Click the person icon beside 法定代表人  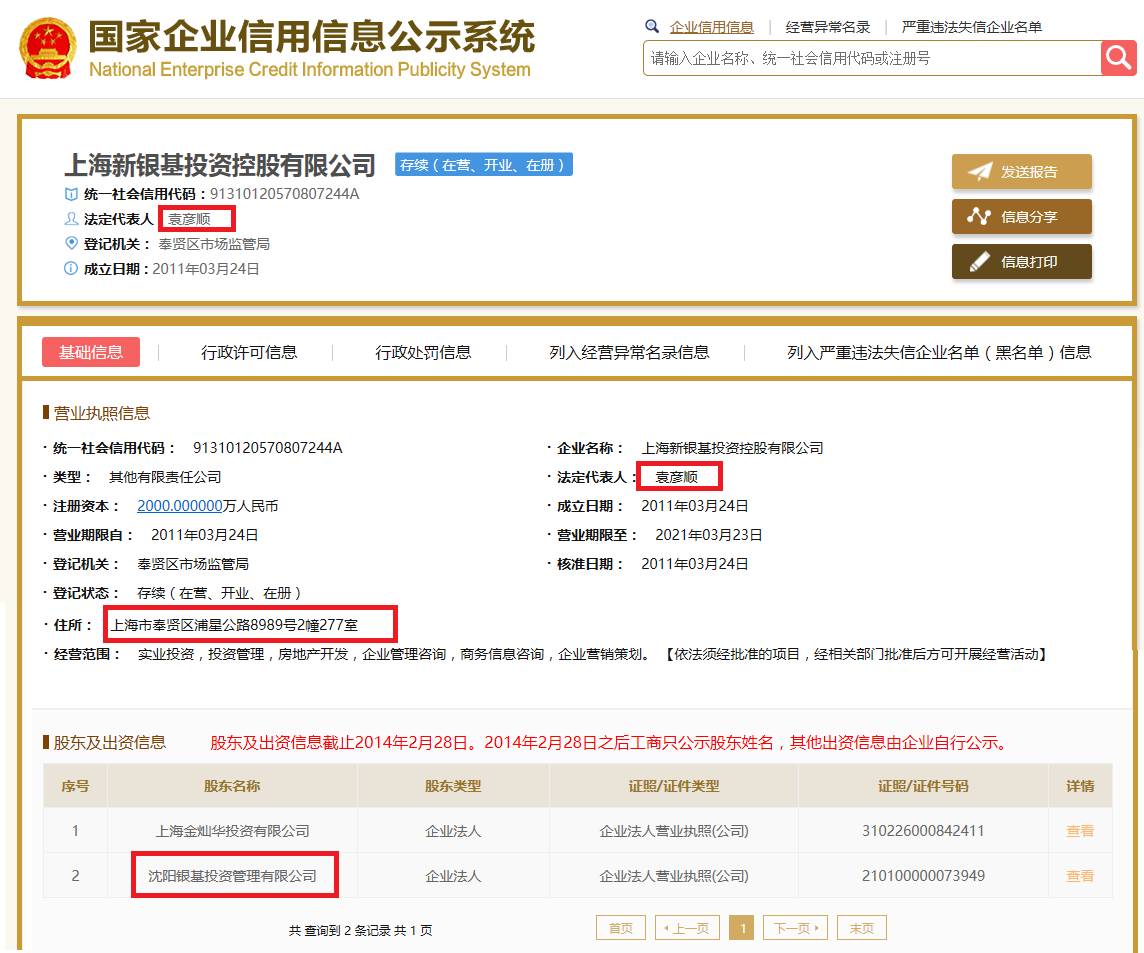71,219
